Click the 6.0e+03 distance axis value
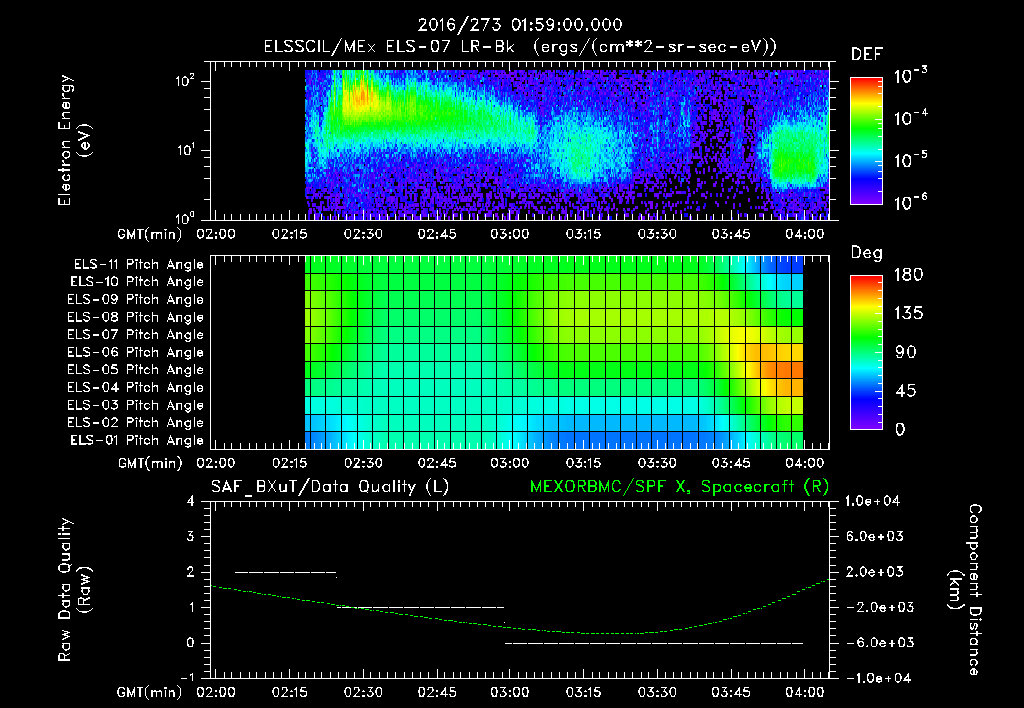The height and width of the screenshot is (708, 1024). click(x=875, y=537)
